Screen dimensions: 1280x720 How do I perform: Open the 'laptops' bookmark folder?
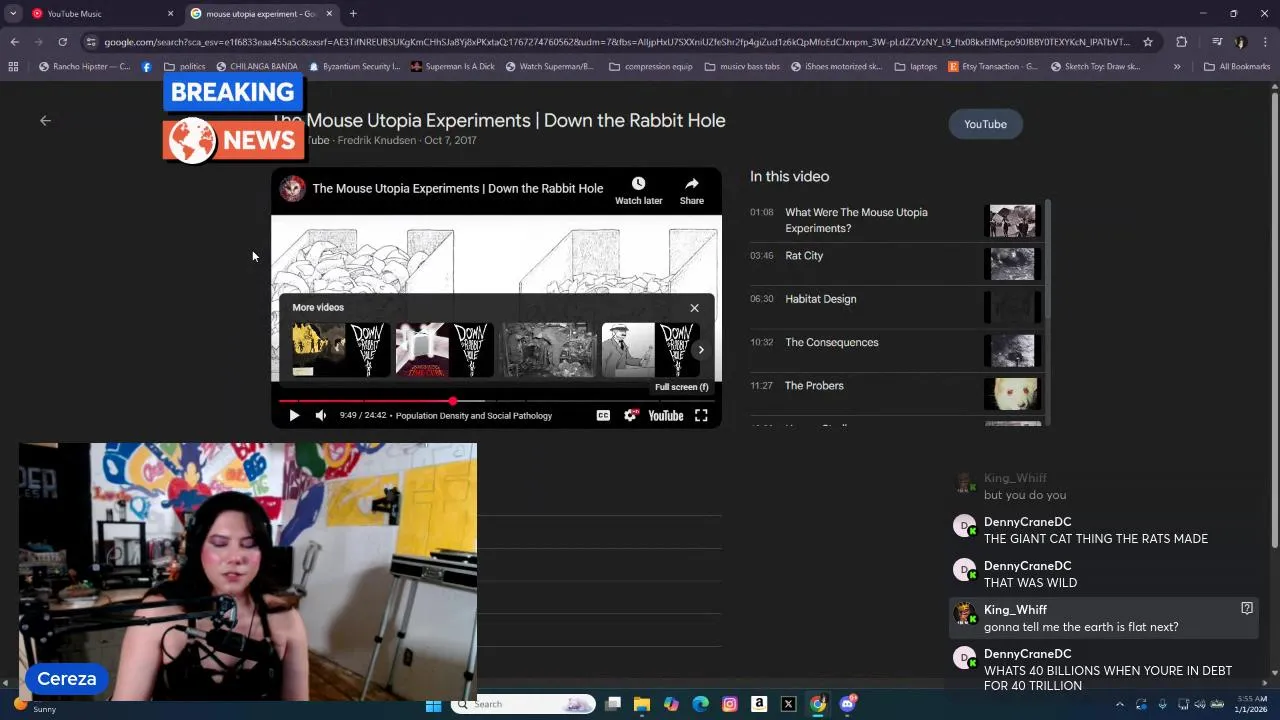916,67
